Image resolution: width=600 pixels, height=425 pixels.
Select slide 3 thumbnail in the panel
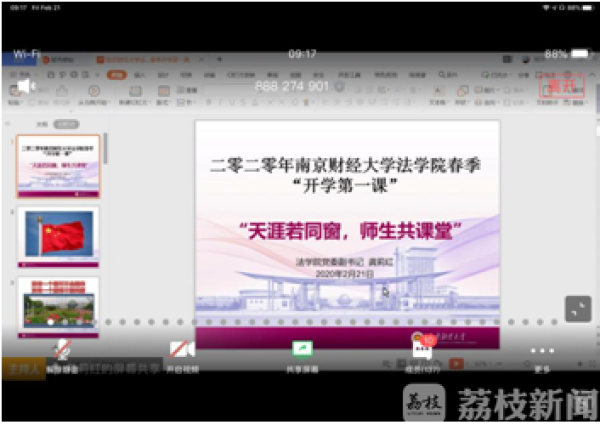click(58, 302)
